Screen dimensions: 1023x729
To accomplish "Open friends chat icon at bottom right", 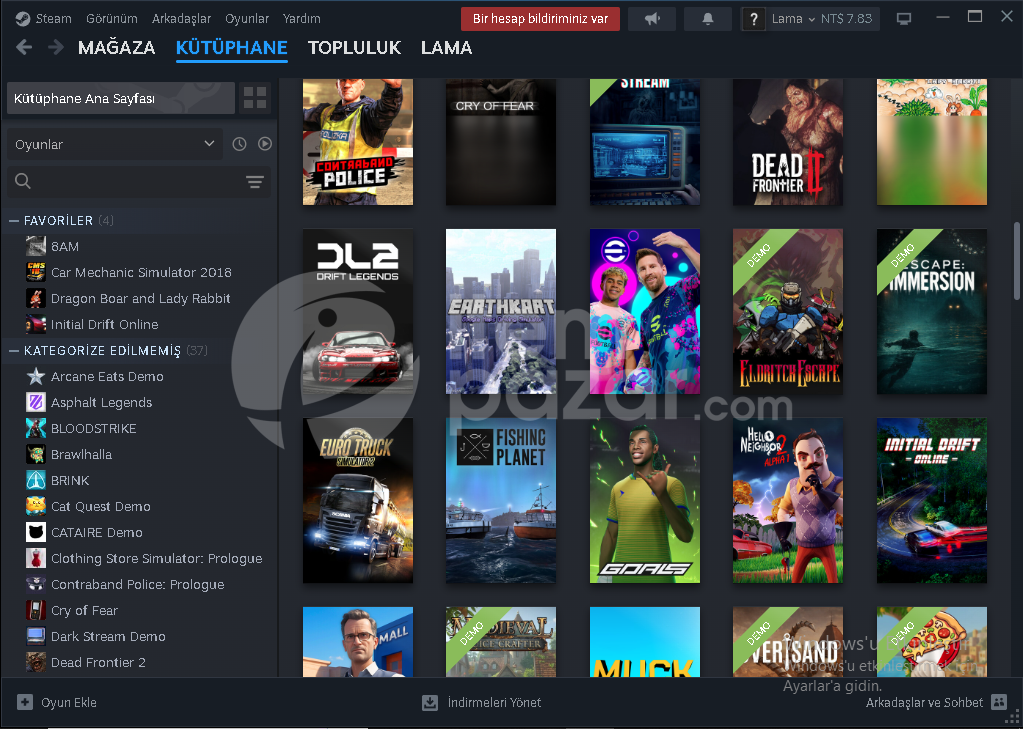I will tap(999, 702).
